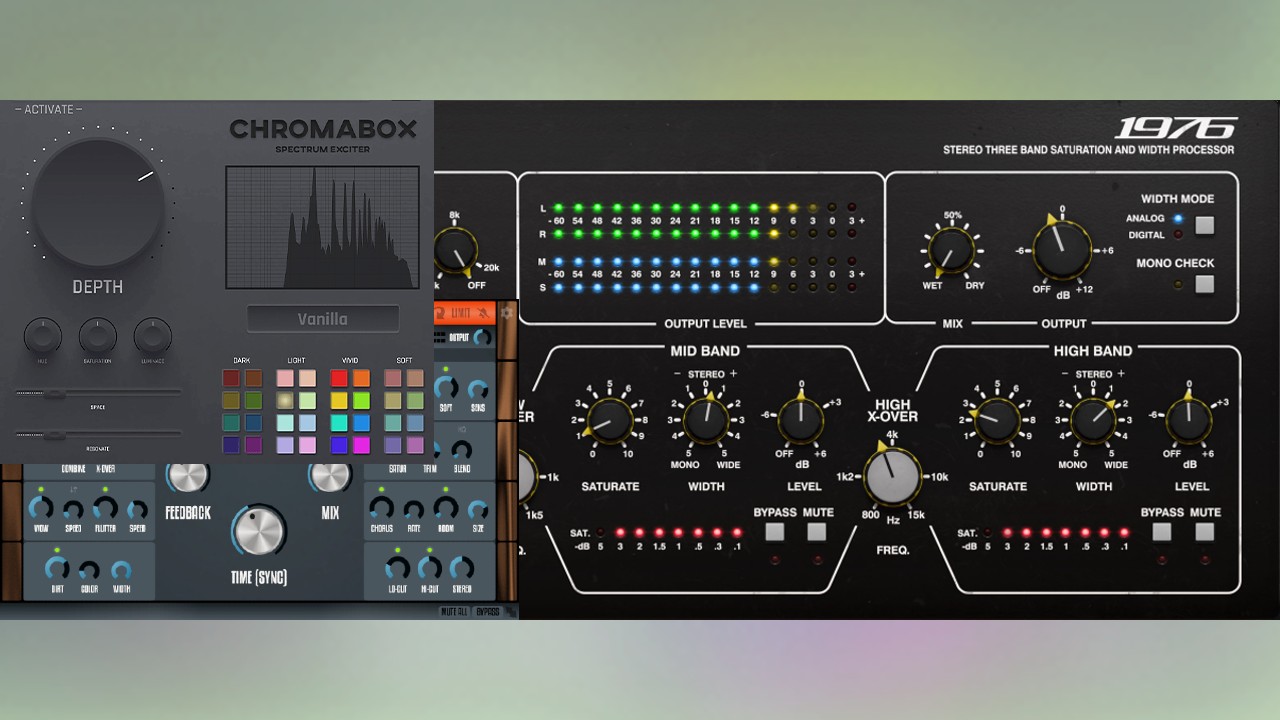
Task: Click the MID BAND SATURATE knob
Action: point(610,420)
